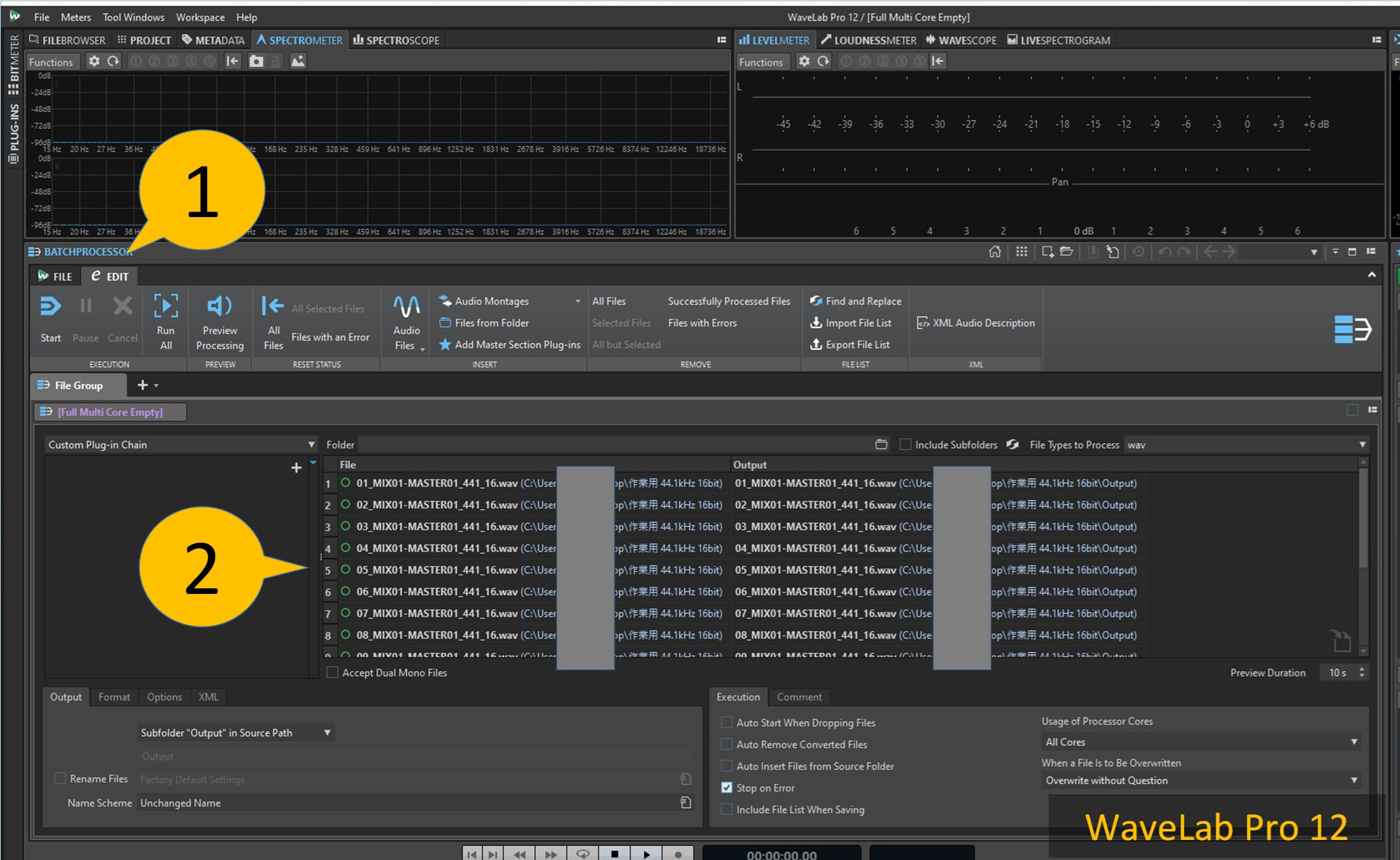The width and height of the screenshot is (1400, 860).
Task: Reset status of All Files icon
Action: pos(272,307)
